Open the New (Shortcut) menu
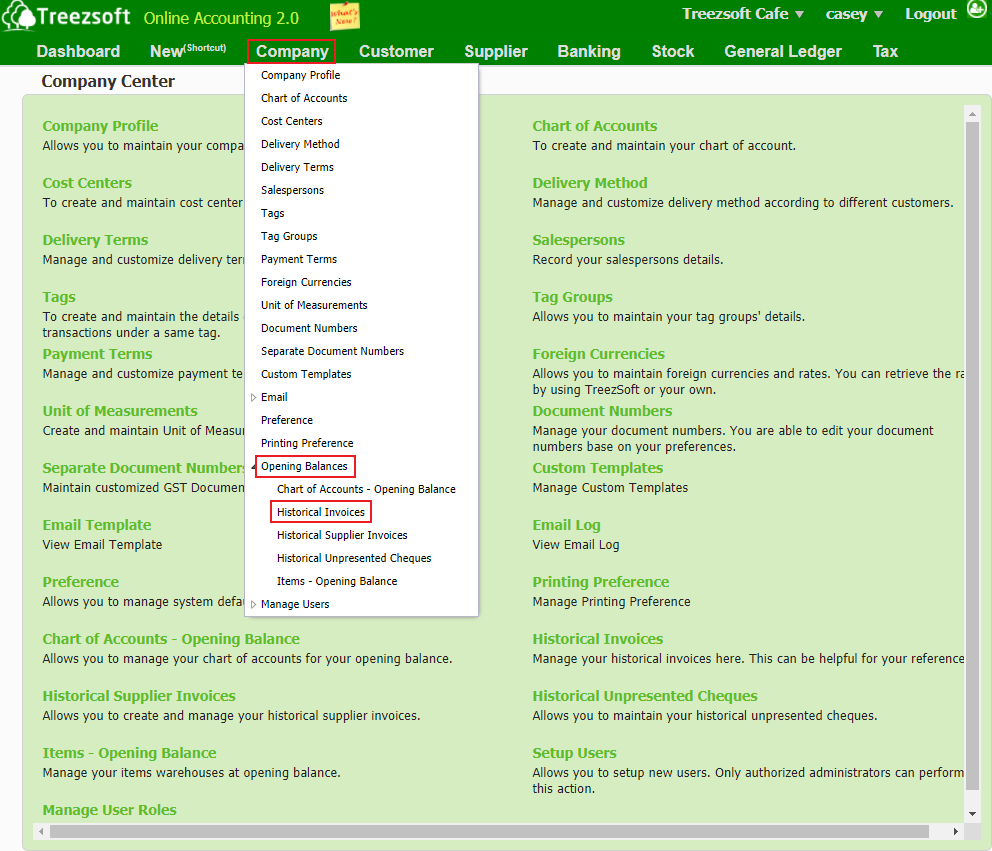 tap(188, 51)
